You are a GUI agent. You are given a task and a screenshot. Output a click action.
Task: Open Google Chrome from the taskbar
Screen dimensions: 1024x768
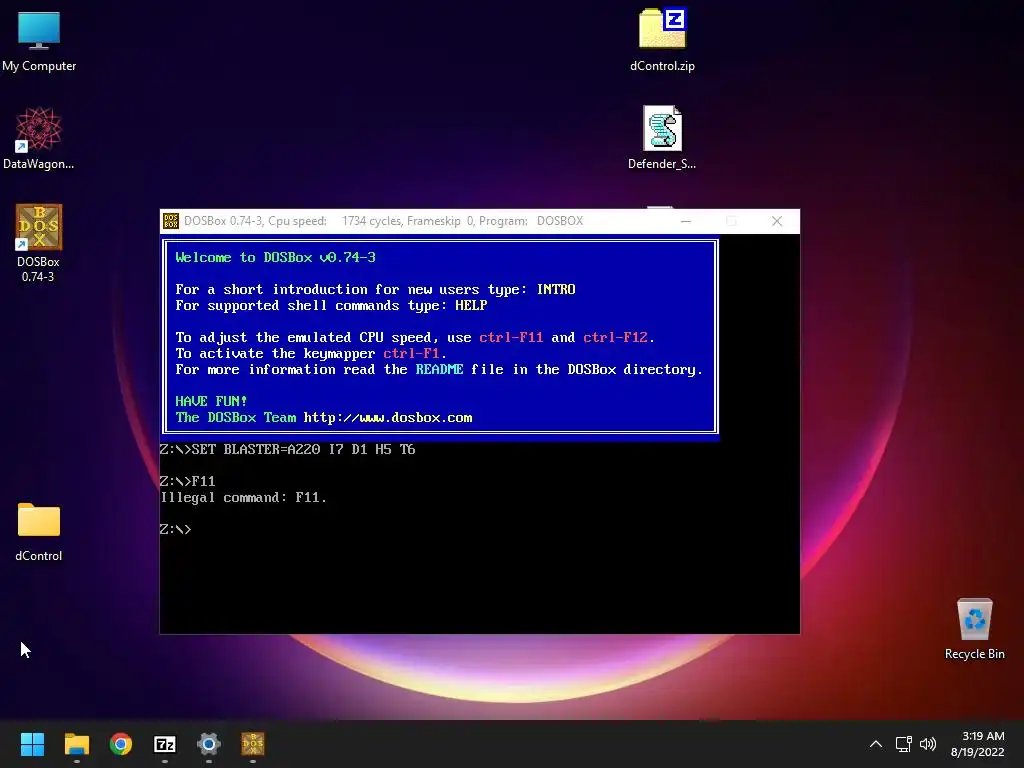121,744
